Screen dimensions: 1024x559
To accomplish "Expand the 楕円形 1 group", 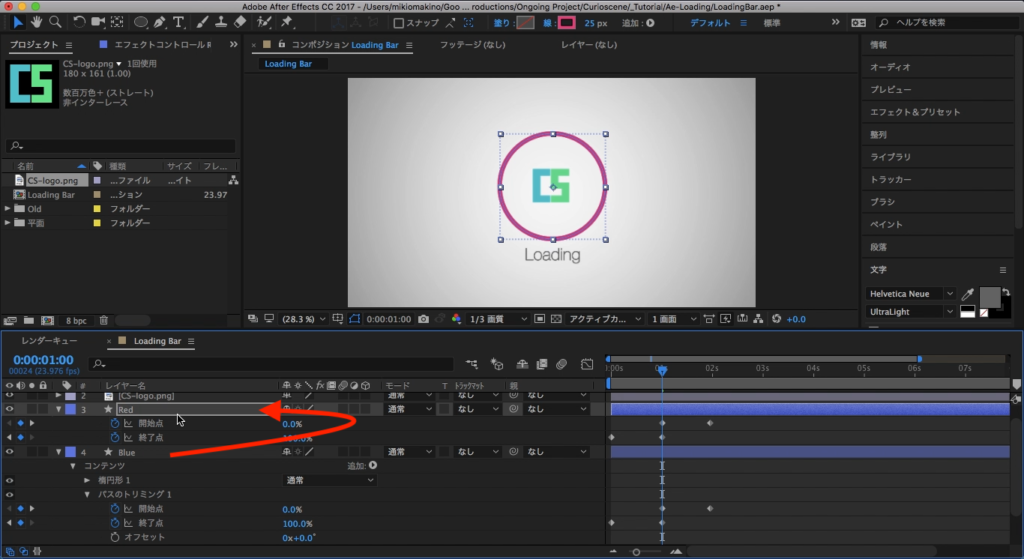I will coord(87,481).
